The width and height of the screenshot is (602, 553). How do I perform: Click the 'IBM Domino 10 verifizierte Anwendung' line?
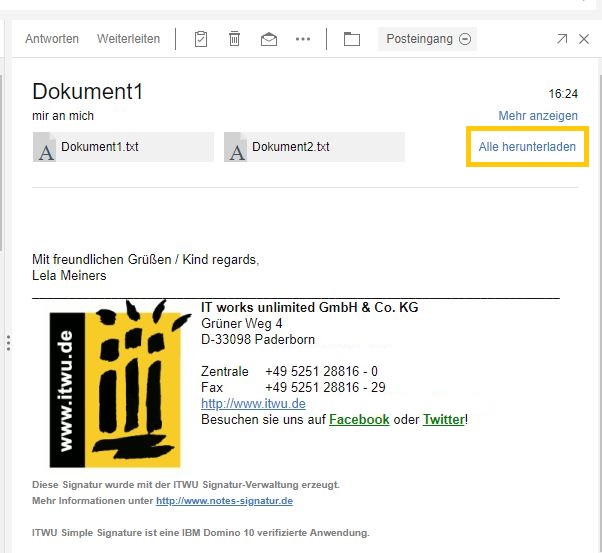(201, 533)
